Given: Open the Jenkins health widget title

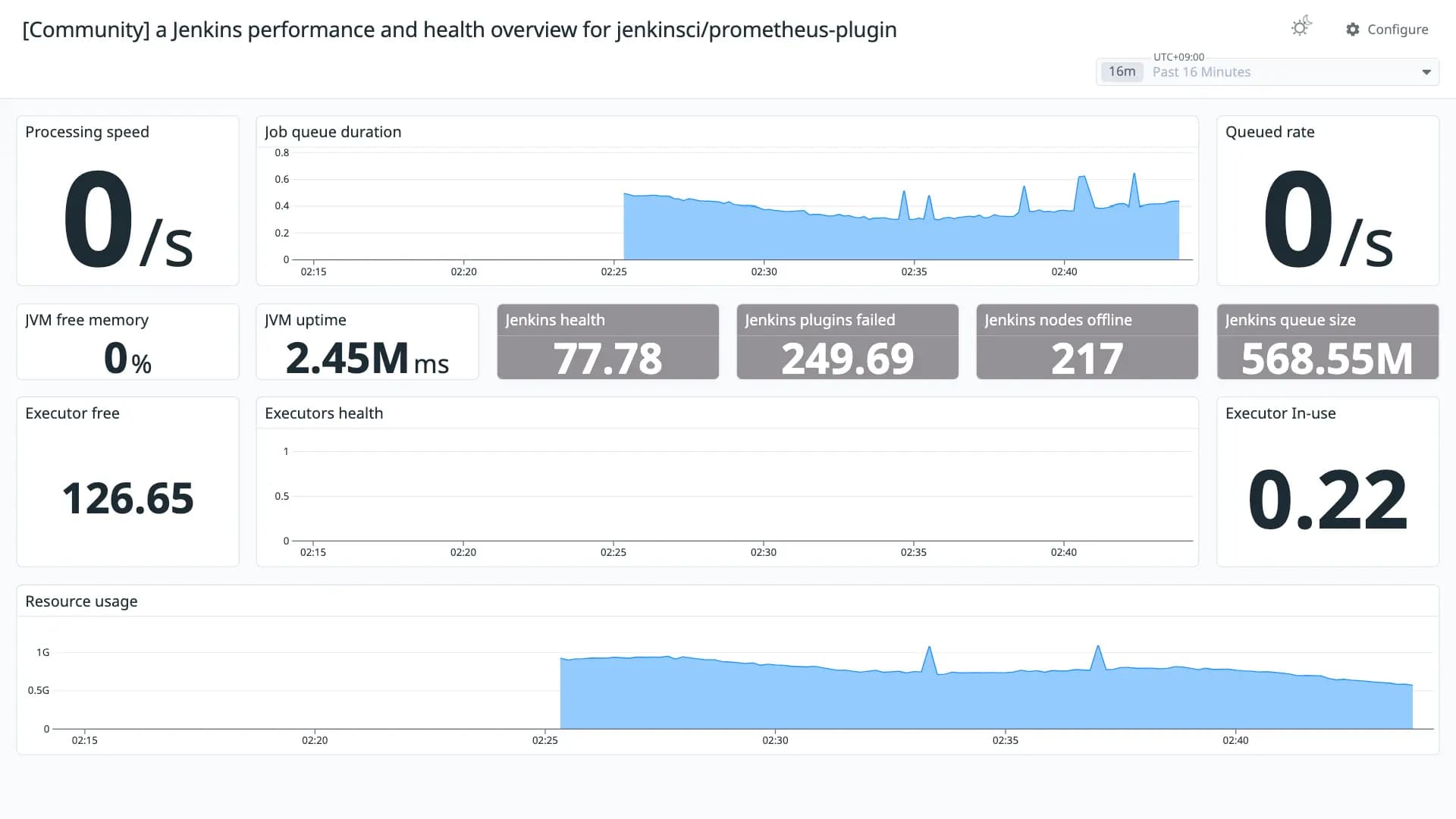Looking at the screenshot, I should pos(555,320).
